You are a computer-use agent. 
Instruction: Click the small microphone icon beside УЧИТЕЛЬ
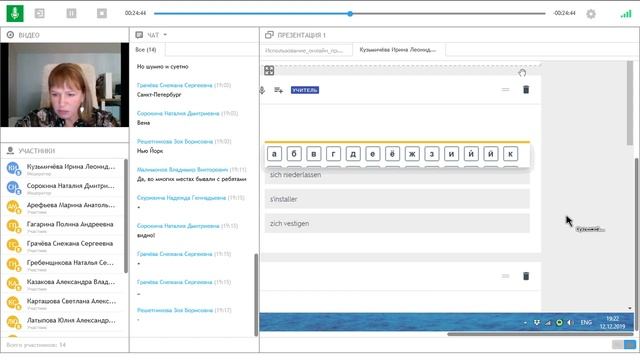(x=262, y=90)
